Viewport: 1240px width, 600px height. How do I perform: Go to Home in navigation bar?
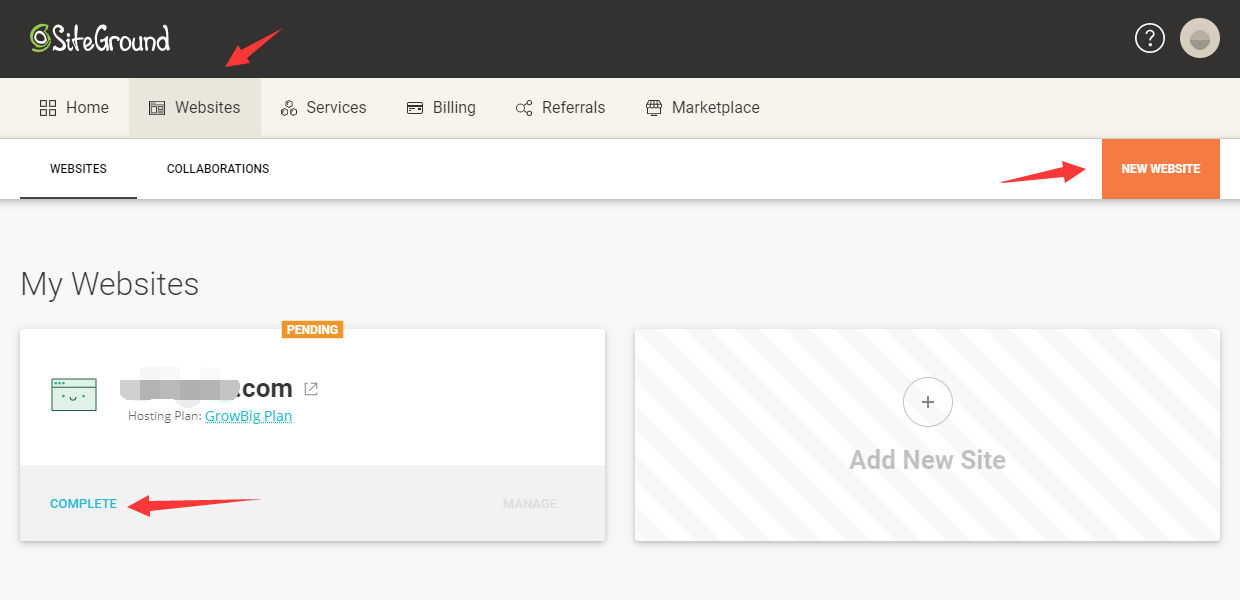click(74, 108)
